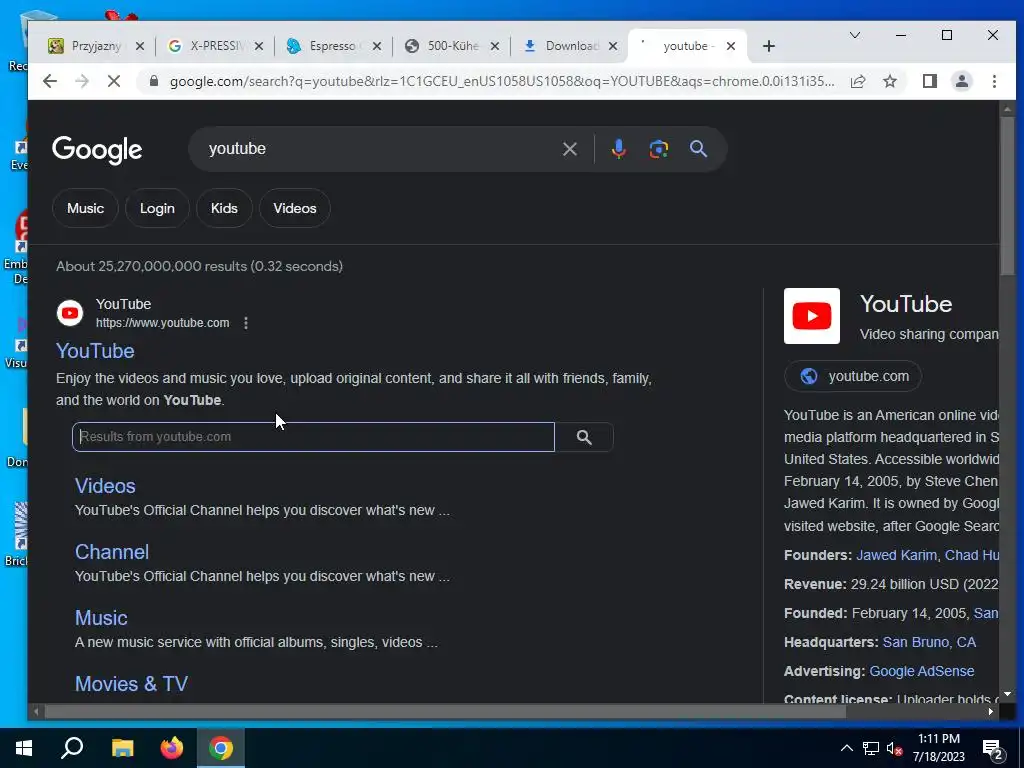The image size is (1024, 768).
Task: Open the Chrome side panel
Action: click(x=929, y=81)
